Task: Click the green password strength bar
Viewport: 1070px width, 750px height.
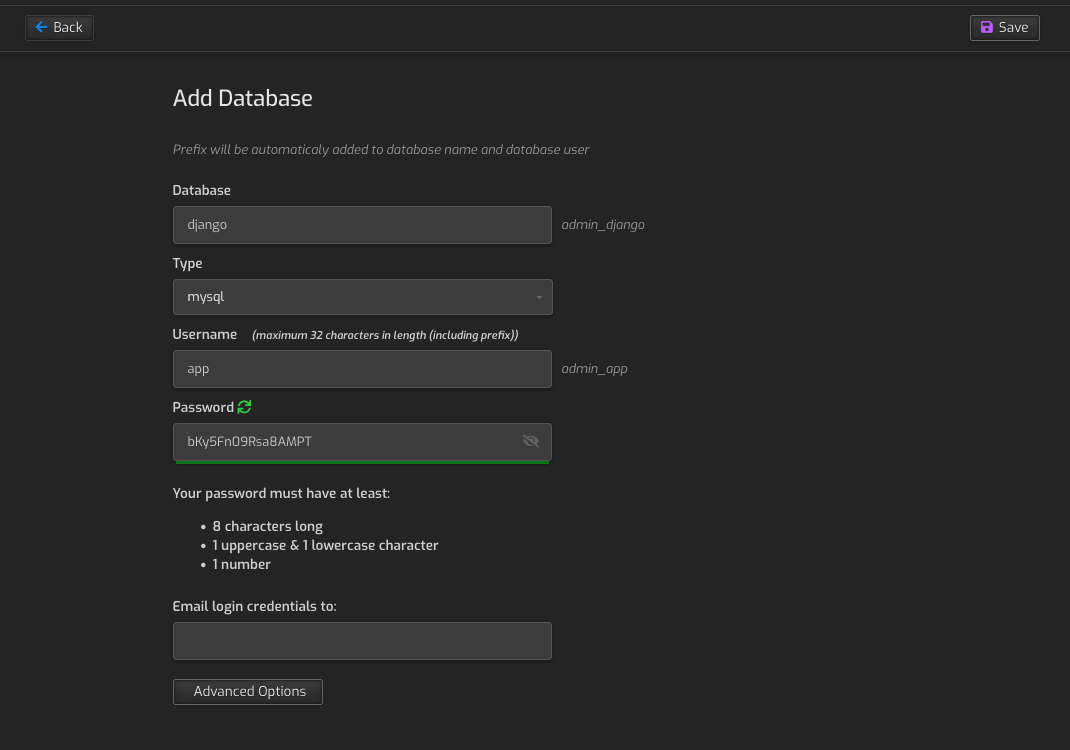Action: [x=362, y=462]
